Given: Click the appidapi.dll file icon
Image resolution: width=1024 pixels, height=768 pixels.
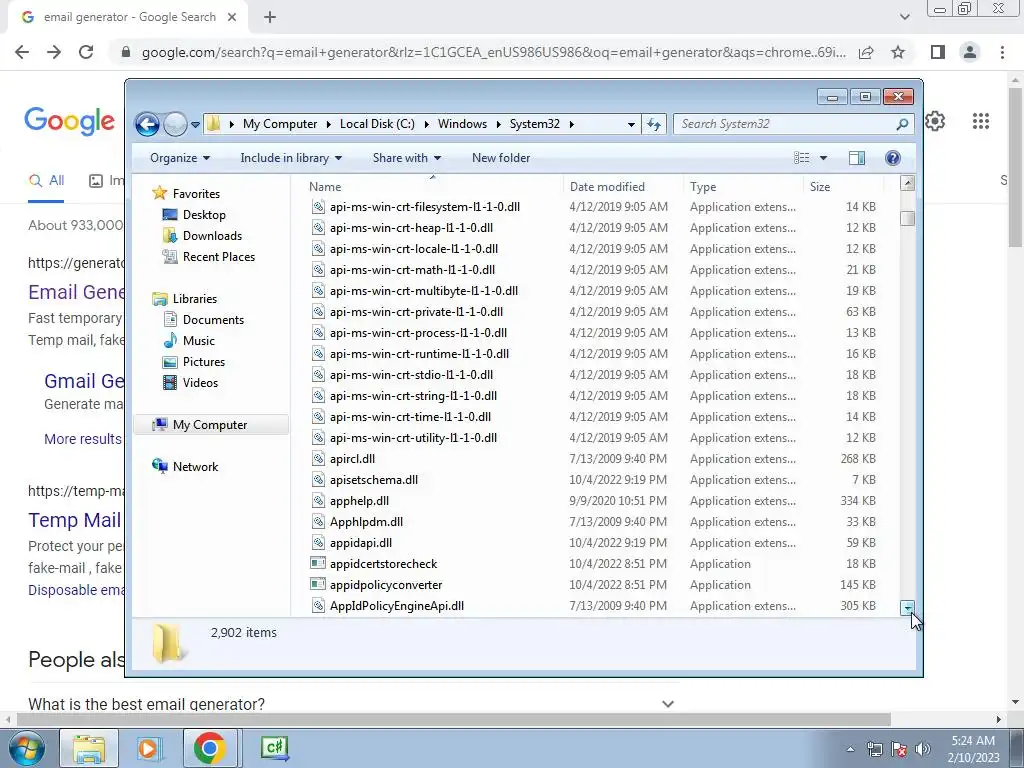Looking at the screenshot, I should point(318,543).
